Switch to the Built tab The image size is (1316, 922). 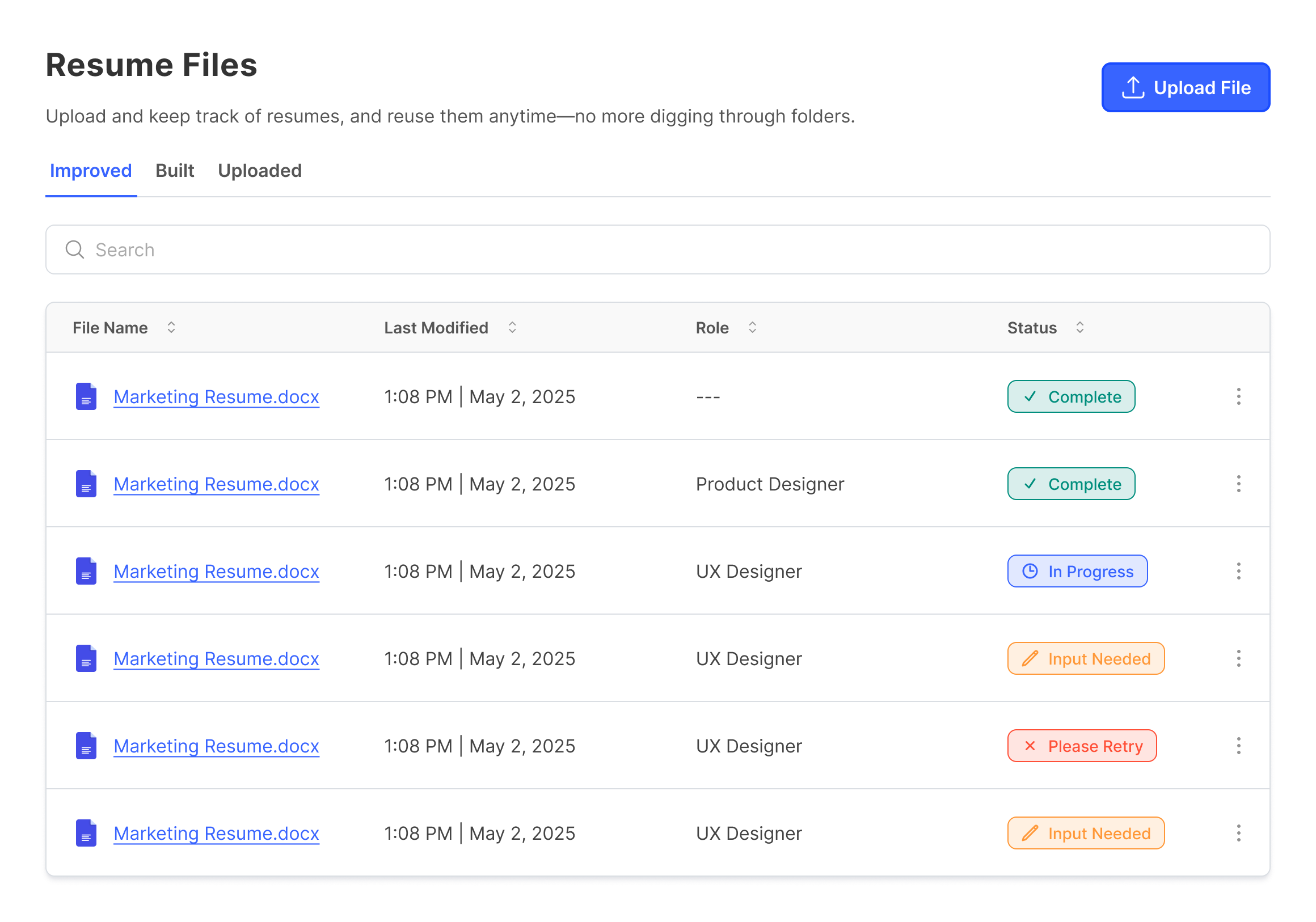click(175, 171)
